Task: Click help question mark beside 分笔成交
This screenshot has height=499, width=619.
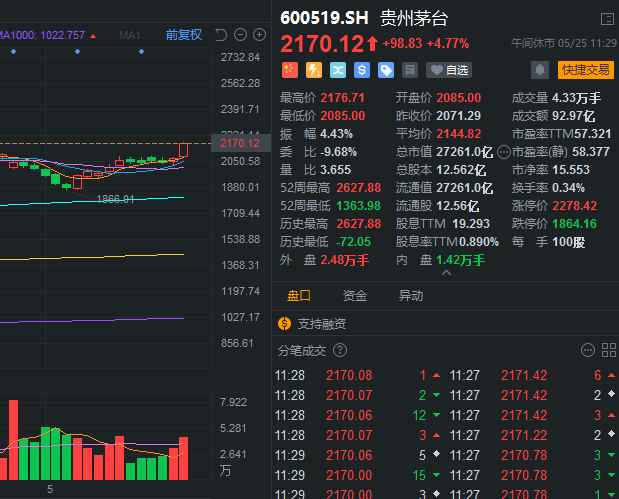Action: pos(340,350)
